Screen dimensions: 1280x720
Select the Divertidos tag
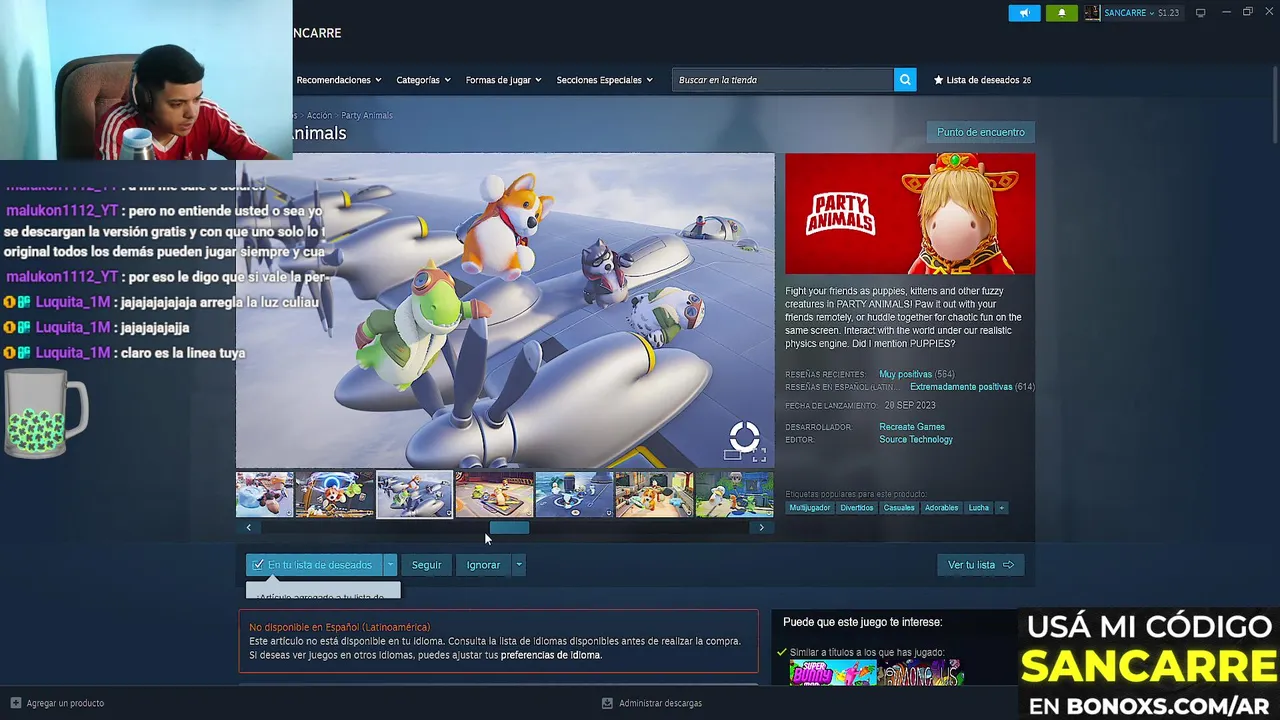857,508
